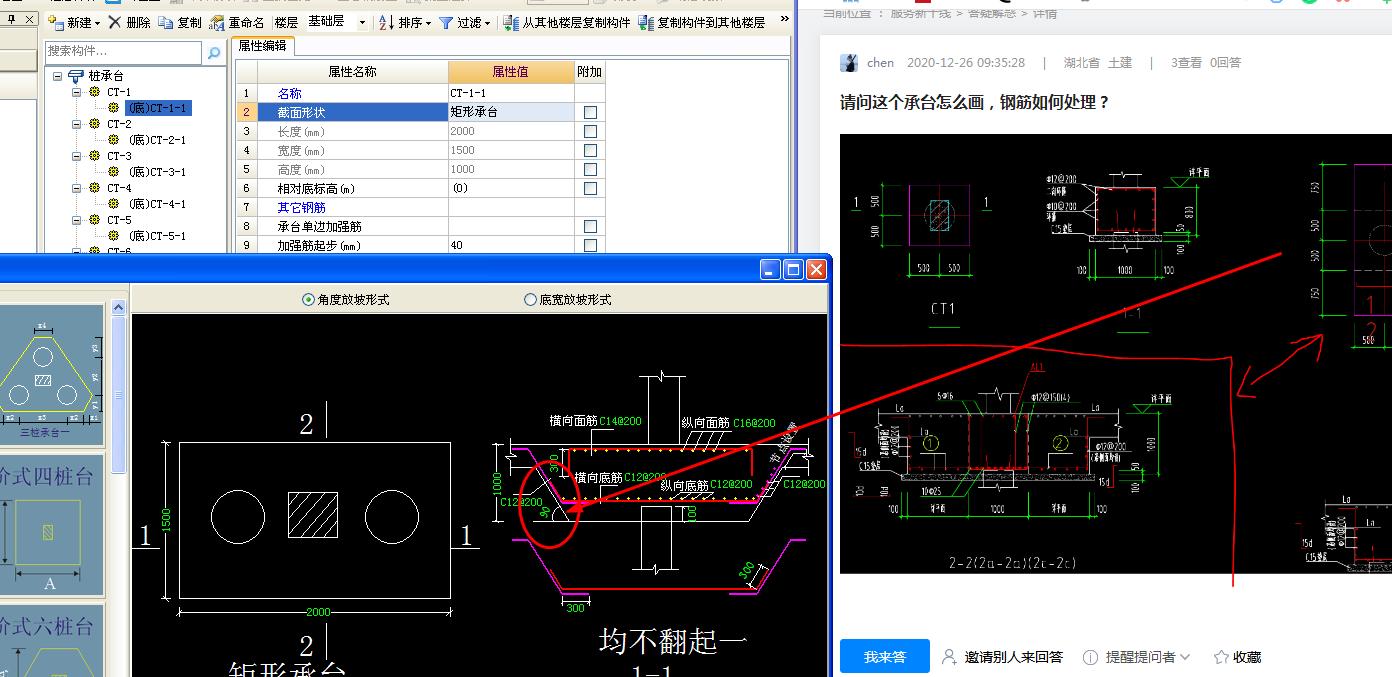Viewport: 1392px width, 677px height.
Task: Open the 提醒提问者 dropdown chevron
Action: click(x=1185, y=657)
